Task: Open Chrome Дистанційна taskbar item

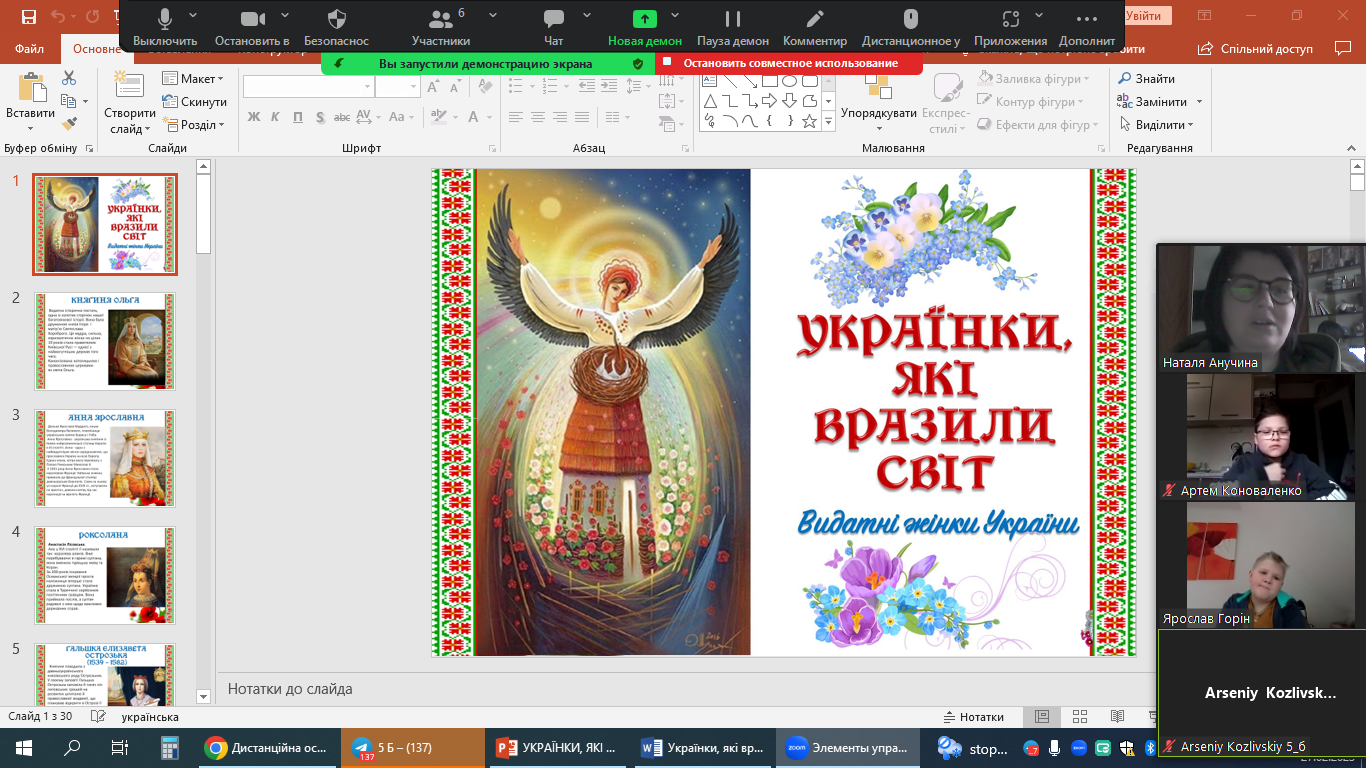Action: pos(267,748)
